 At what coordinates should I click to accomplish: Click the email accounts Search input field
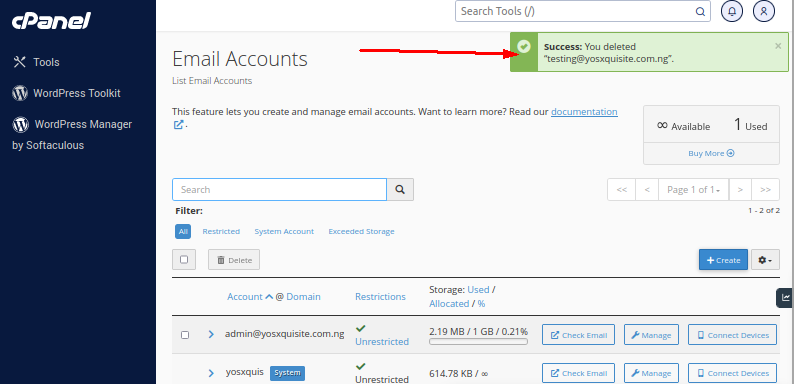[x=280, y=189]
